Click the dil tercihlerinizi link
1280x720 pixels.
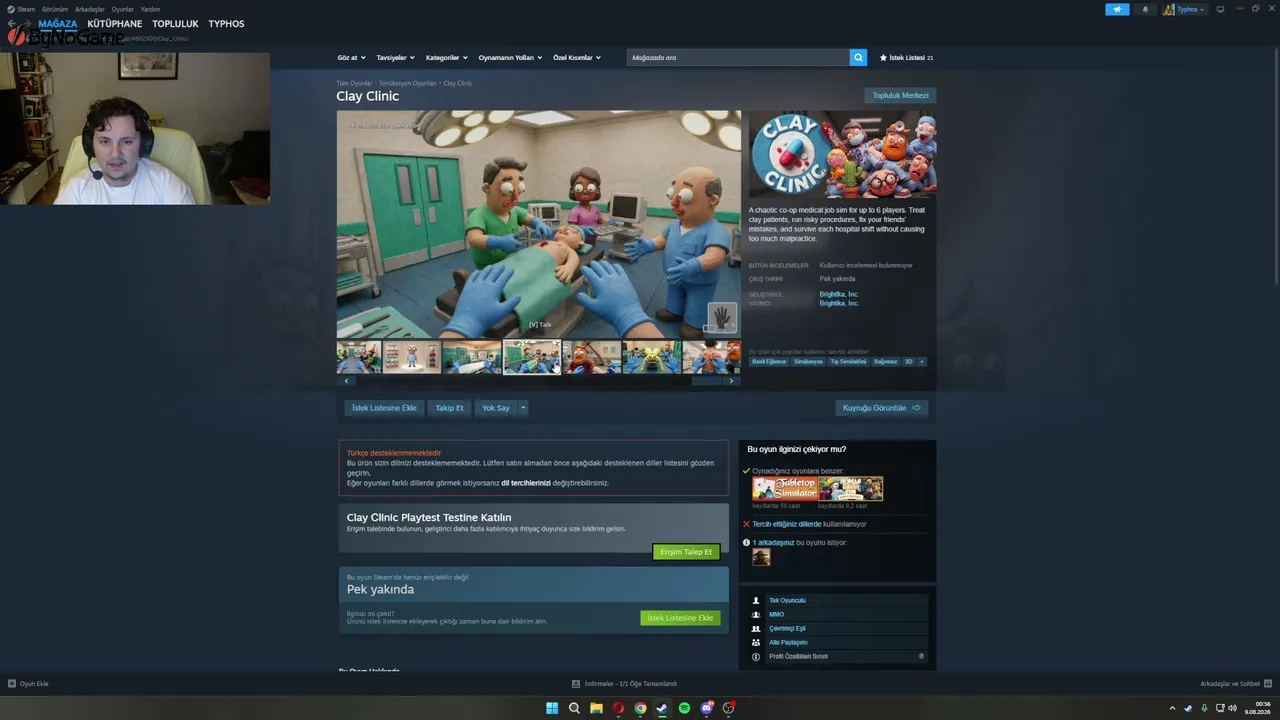(x=526, y=483)
